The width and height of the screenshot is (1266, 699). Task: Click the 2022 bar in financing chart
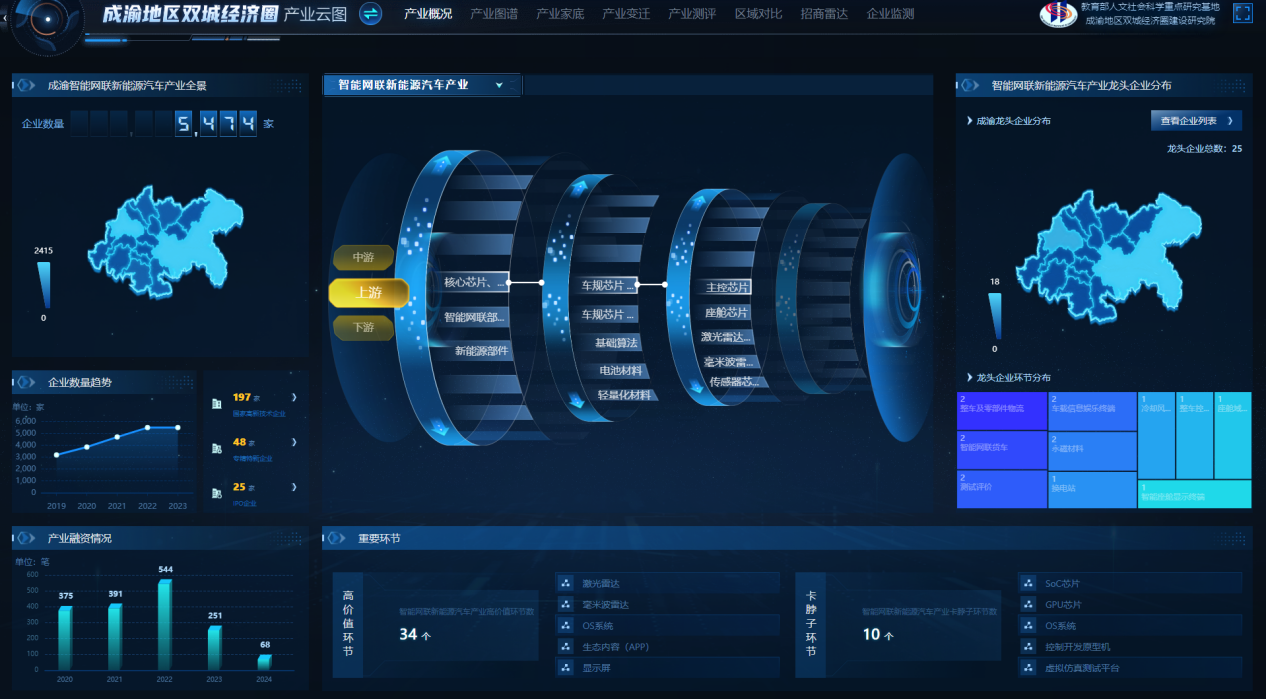pos(165,625)
